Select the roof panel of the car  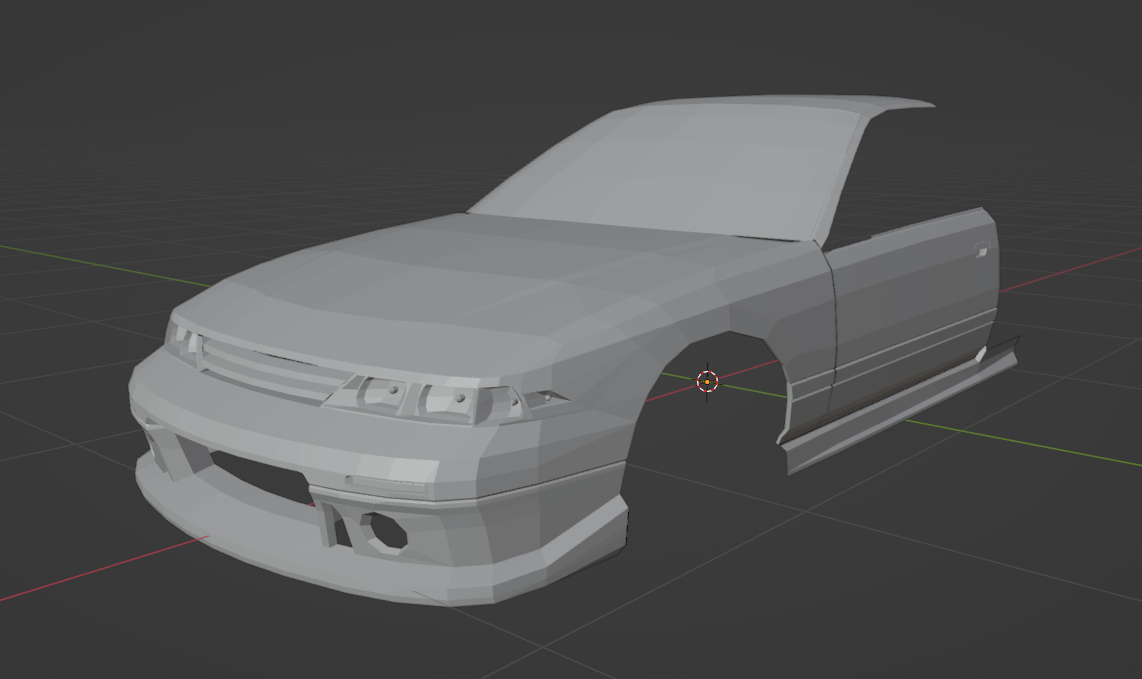(x=800, y=102)
